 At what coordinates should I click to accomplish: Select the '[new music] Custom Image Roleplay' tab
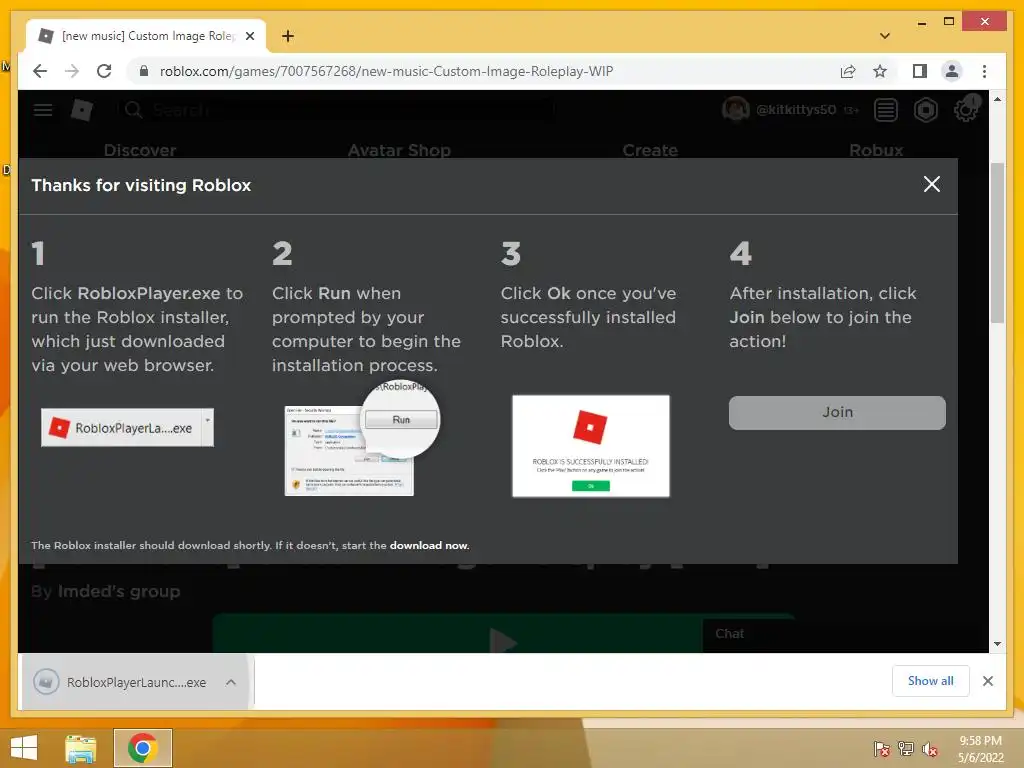click(x=146, y=36)
